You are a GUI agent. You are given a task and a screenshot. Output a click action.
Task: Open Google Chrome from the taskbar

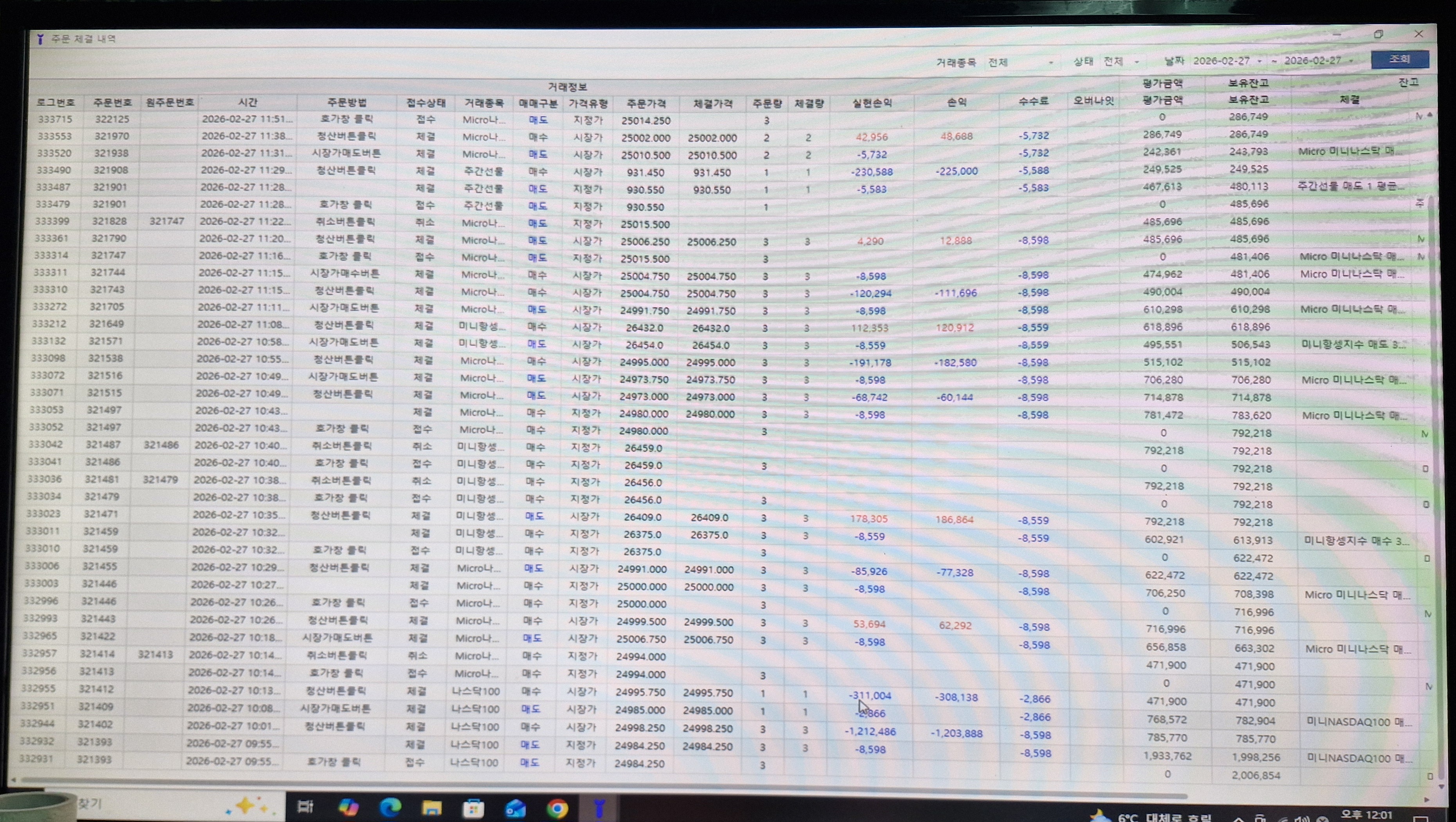pyautogui.click(x=557, y=808)
